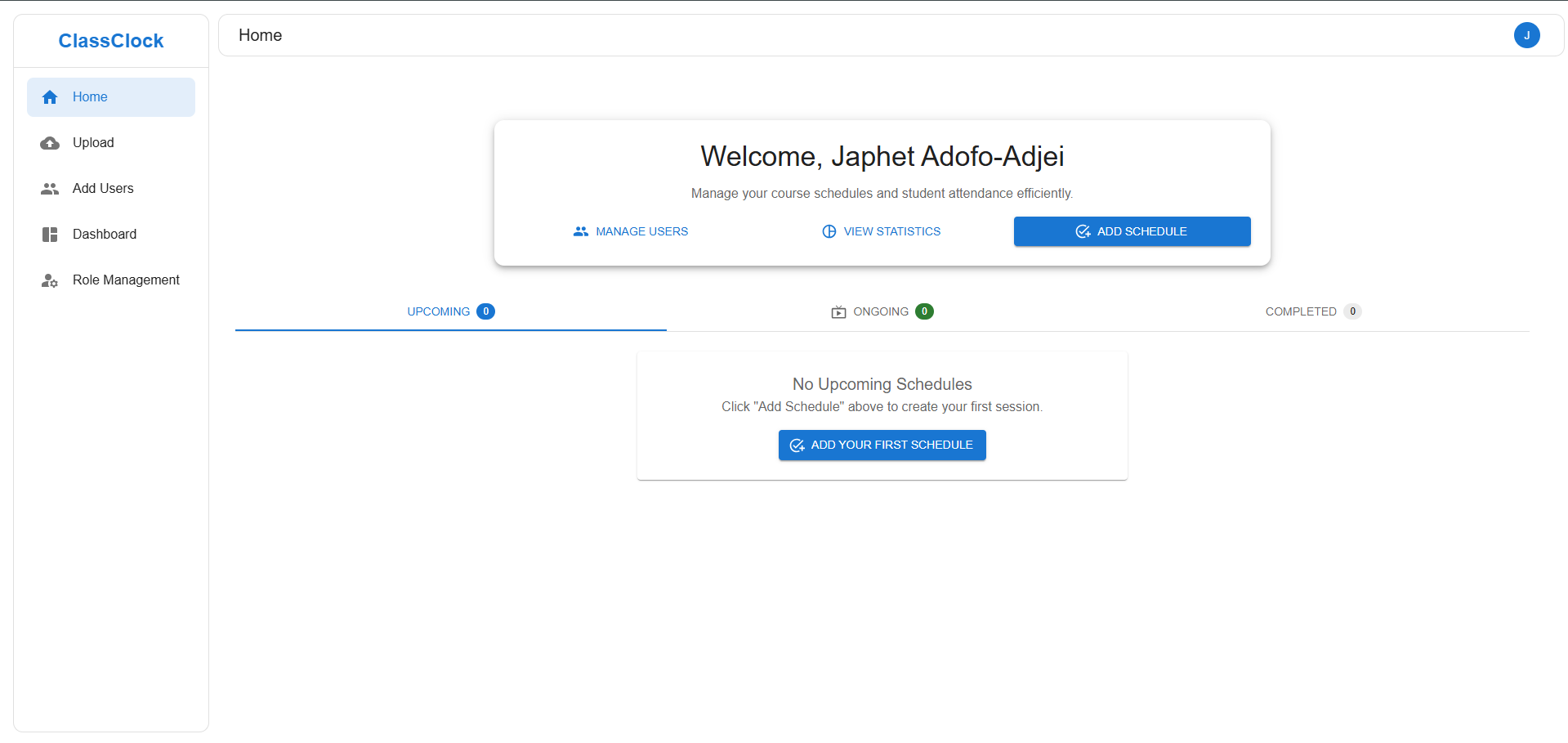The image size is (1568, 743).
Task: Open the user avatar J menu
Action: point(1526,35)
